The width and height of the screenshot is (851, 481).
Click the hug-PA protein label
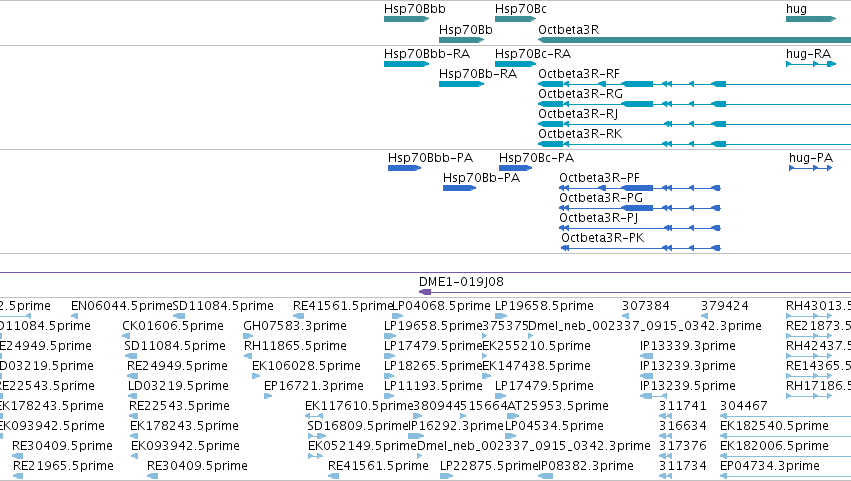tap(811, 158)
